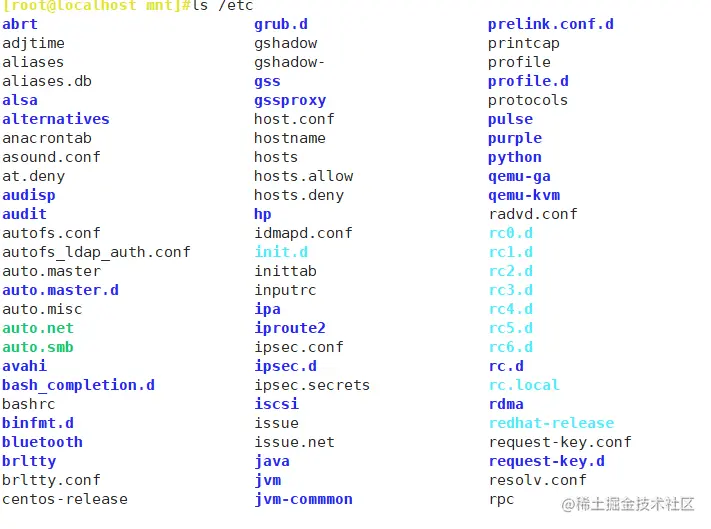Select the pulse directory
711x529 pixels.
pyautogui.click(x=511, y=120)
